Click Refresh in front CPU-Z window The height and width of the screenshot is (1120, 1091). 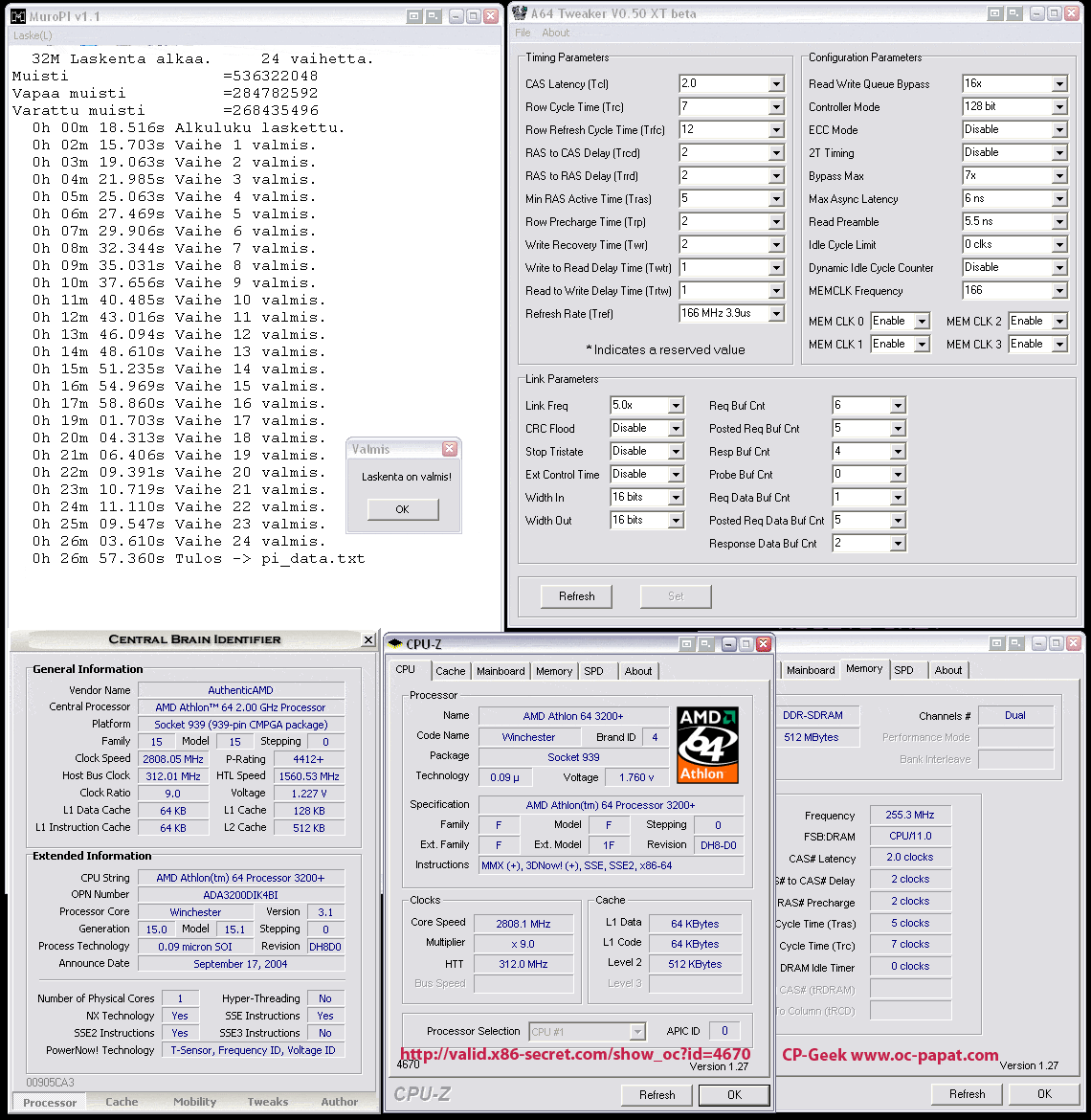coord(657,1094)
